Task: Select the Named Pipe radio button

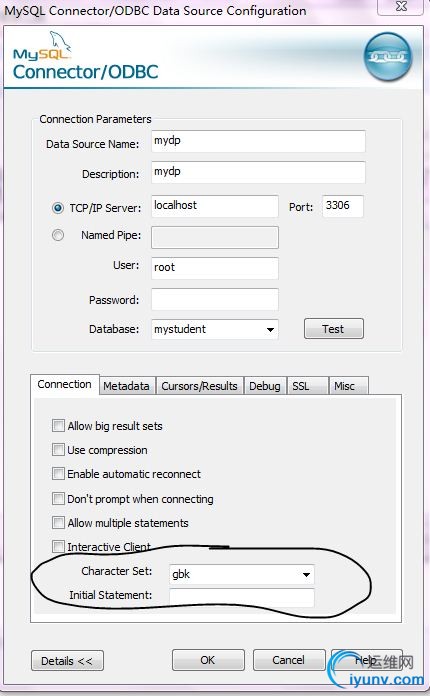Action: point(58,235)
